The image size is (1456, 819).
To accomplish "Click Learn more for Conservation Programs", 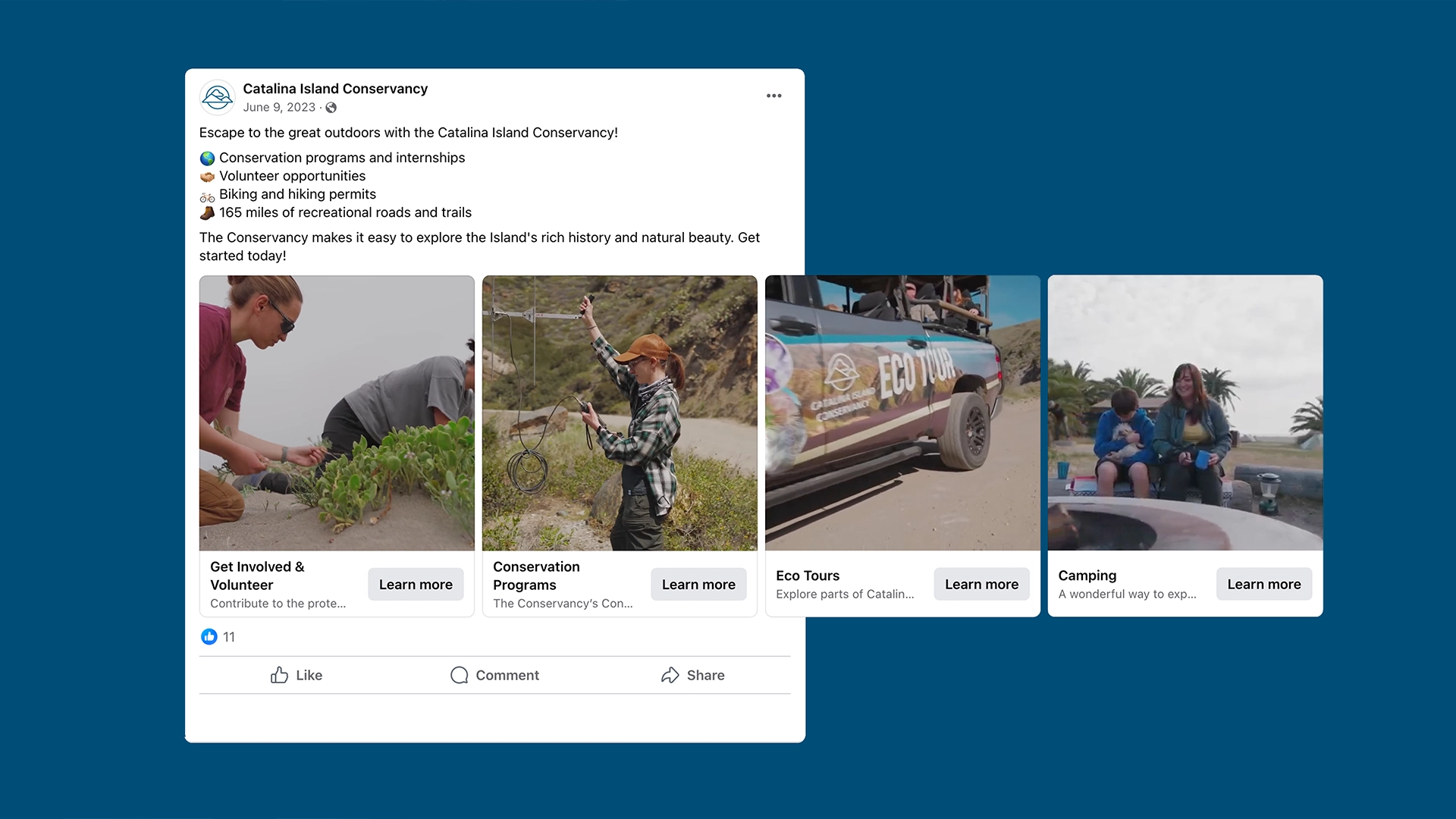I will (698, 584).
